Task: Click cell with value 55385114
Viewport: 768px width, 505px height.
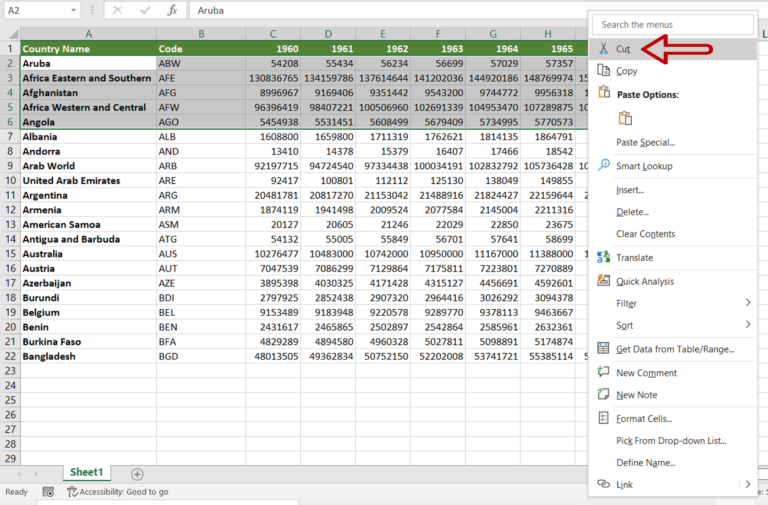Action: (548, 356)
